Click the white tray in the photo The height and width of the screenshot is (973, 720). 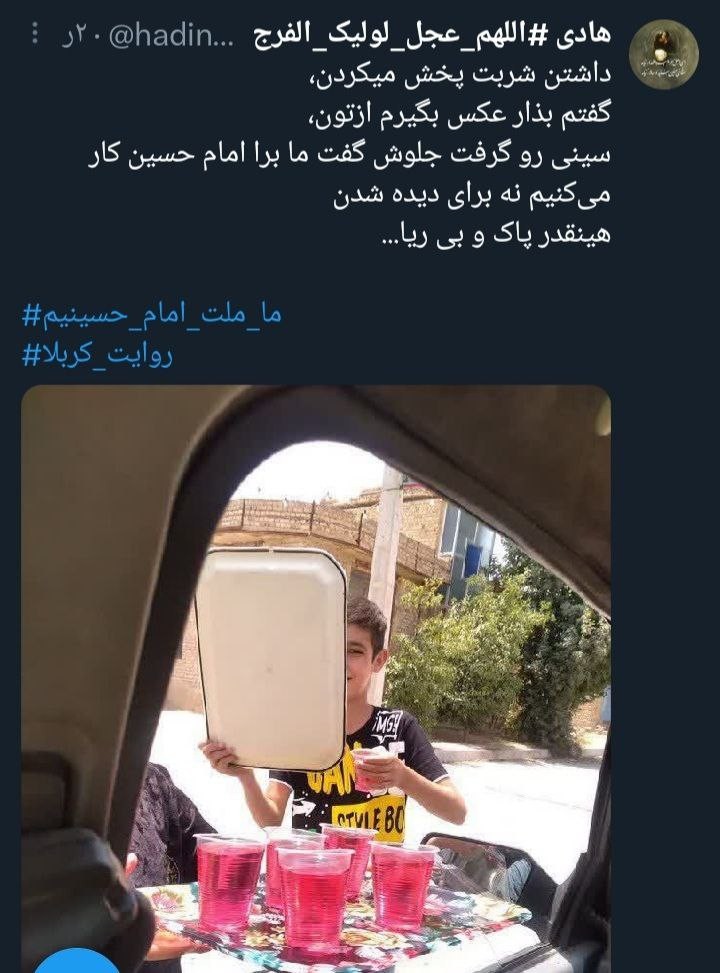tap(271, 659)
